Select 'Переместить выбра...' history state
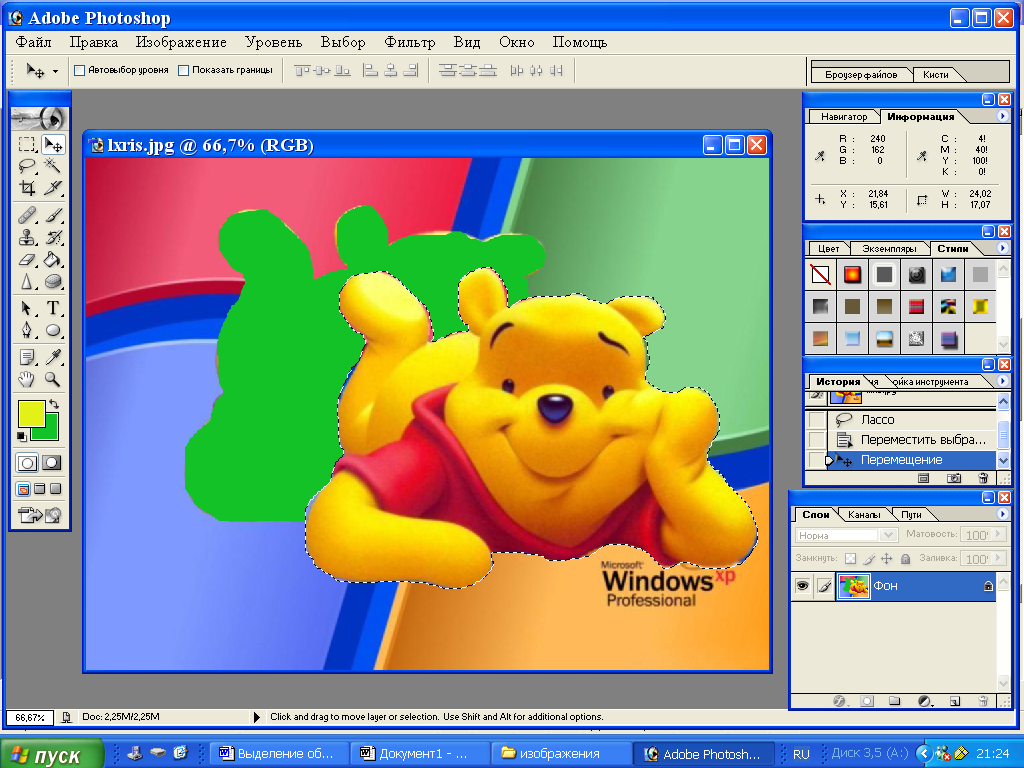 click(912, 440)
